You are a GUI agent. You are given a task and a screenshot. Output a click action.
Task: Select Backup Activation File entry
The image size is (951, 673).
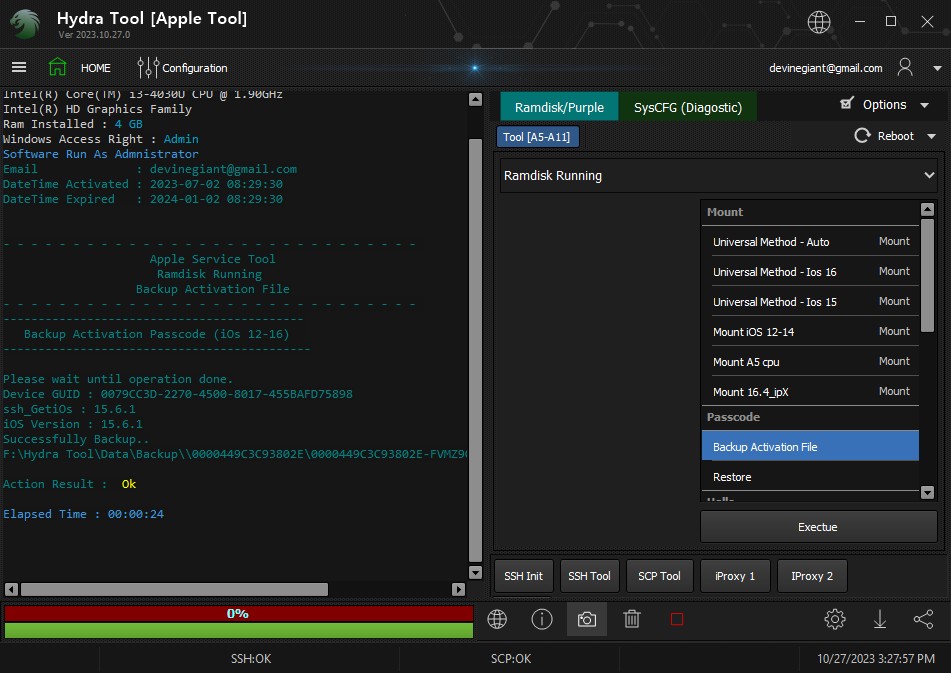(x=810, y=446)
